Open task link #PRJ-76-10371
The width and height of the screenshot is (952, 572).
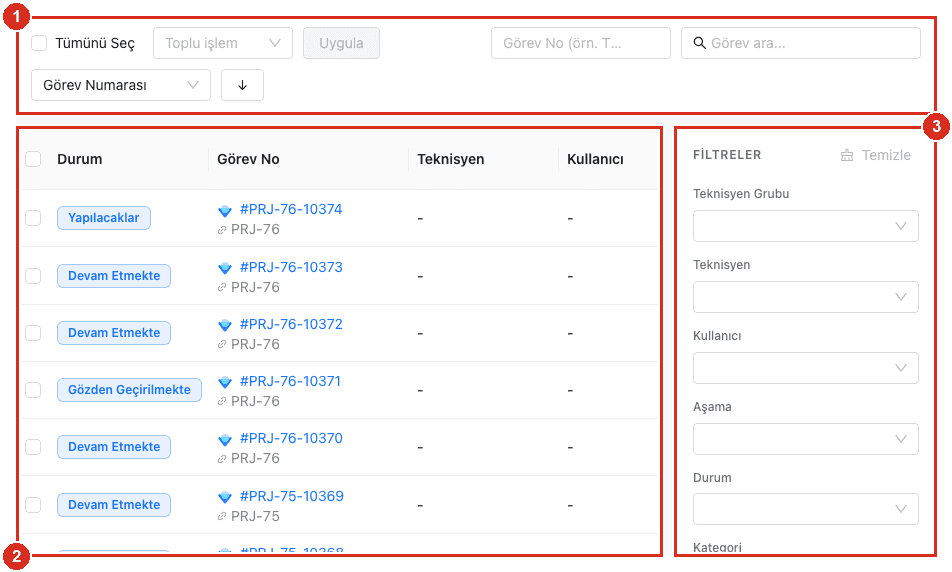(x=290, y=381)
